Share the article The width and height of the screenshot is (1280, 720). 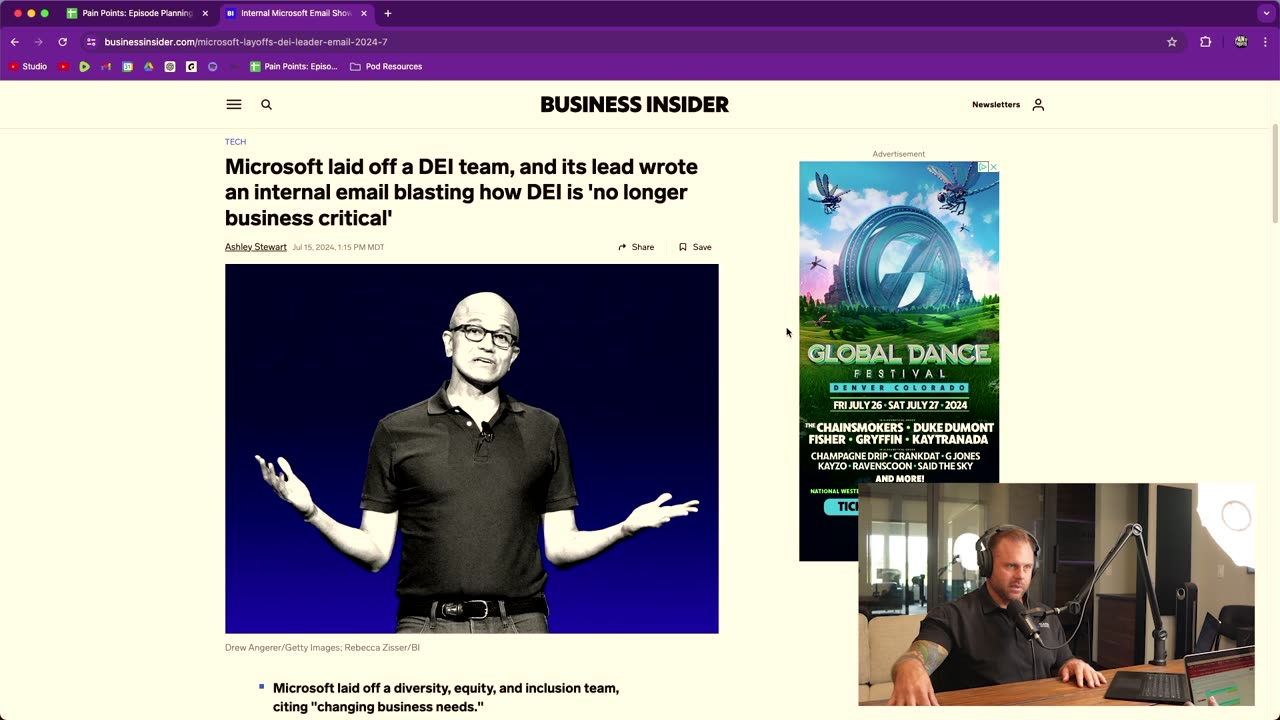(x=636, y=247)
